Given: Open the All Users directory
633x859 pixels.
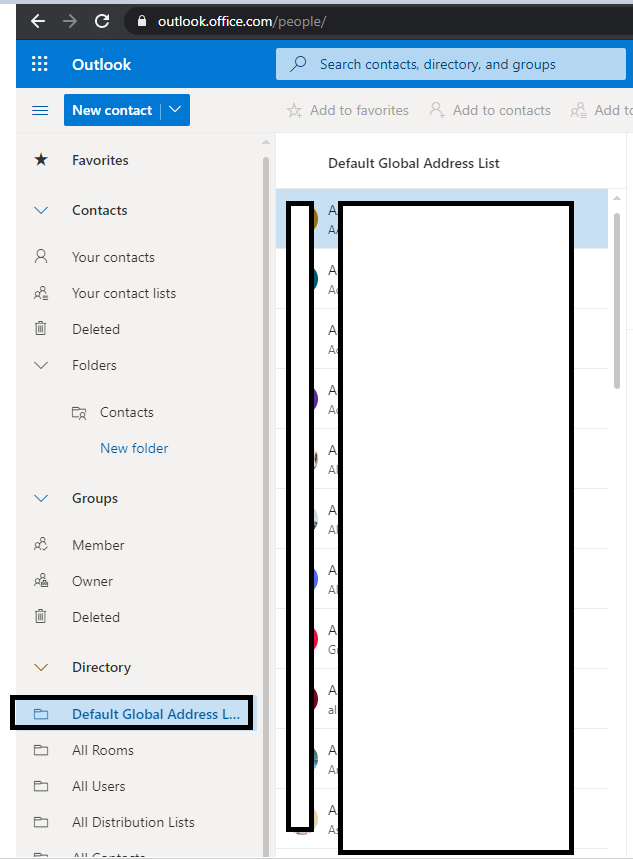Looking at the screenshot, I should click(x=99, y=786).
